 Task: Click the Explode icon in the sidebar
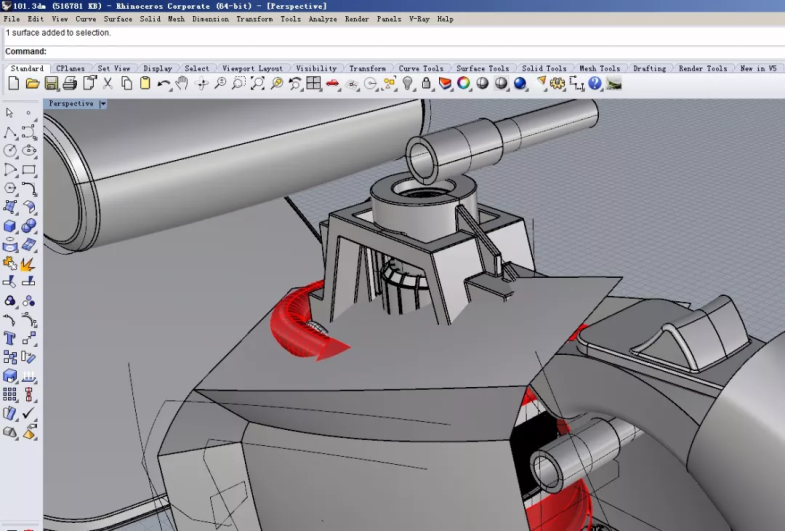[x=28, y=264]
